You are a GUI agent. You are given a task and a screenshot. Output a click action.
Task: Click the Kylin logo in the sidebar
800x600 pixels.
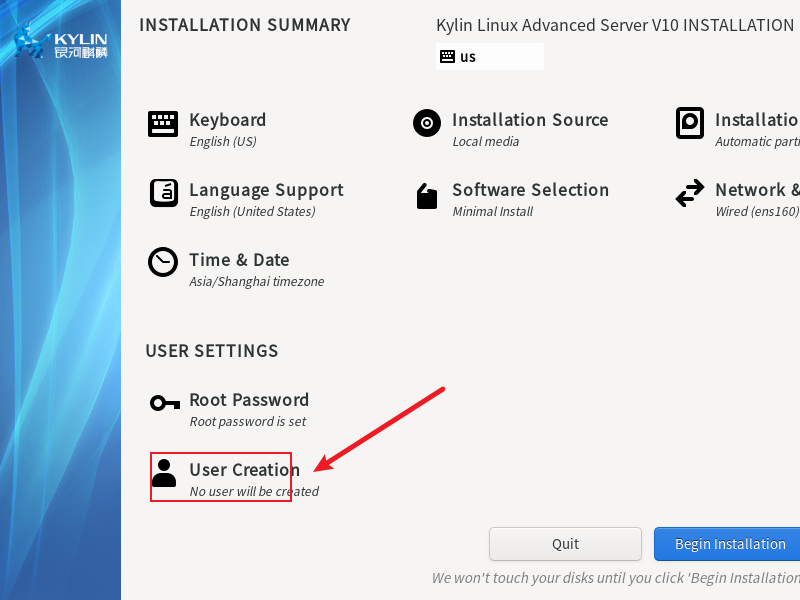click(x=62, y=43)
